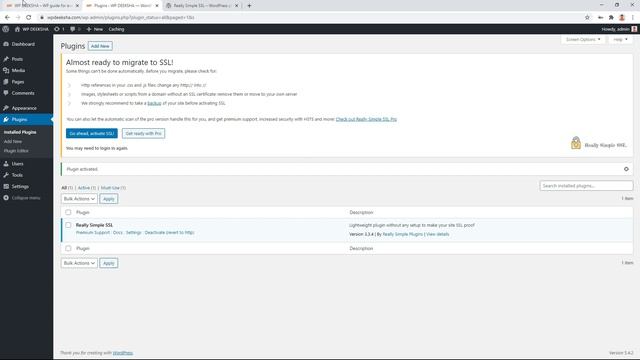
Task: Check the Really Simple SSL plugin checkbox
Action: click(68, 225)
